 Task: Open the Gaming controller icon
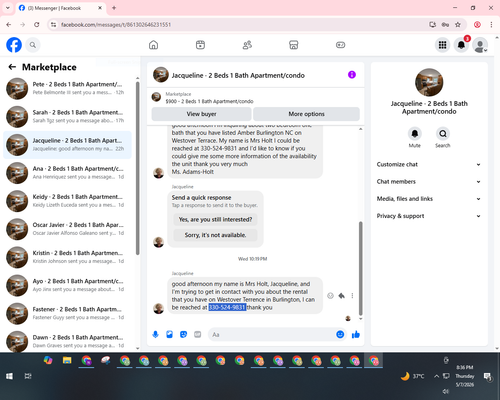click(340, 45)
